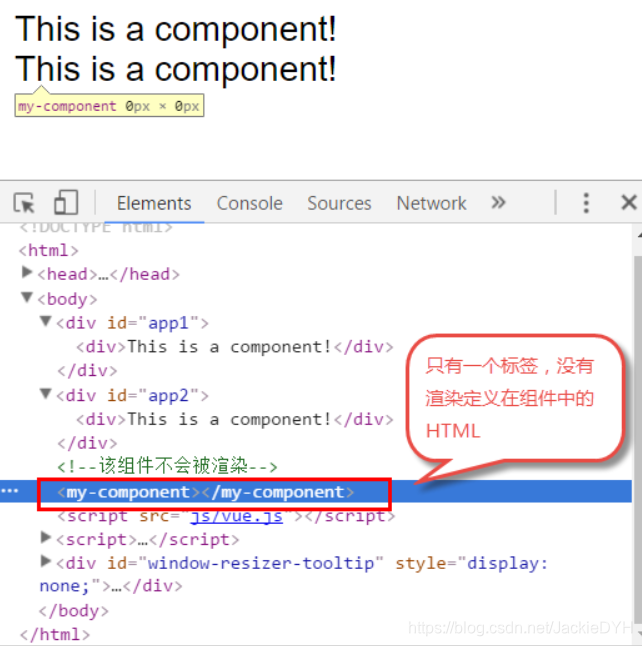Viewport: 642px width, 646px height.
Task: Expand the head element node
Action: click(x=27, y=272)
